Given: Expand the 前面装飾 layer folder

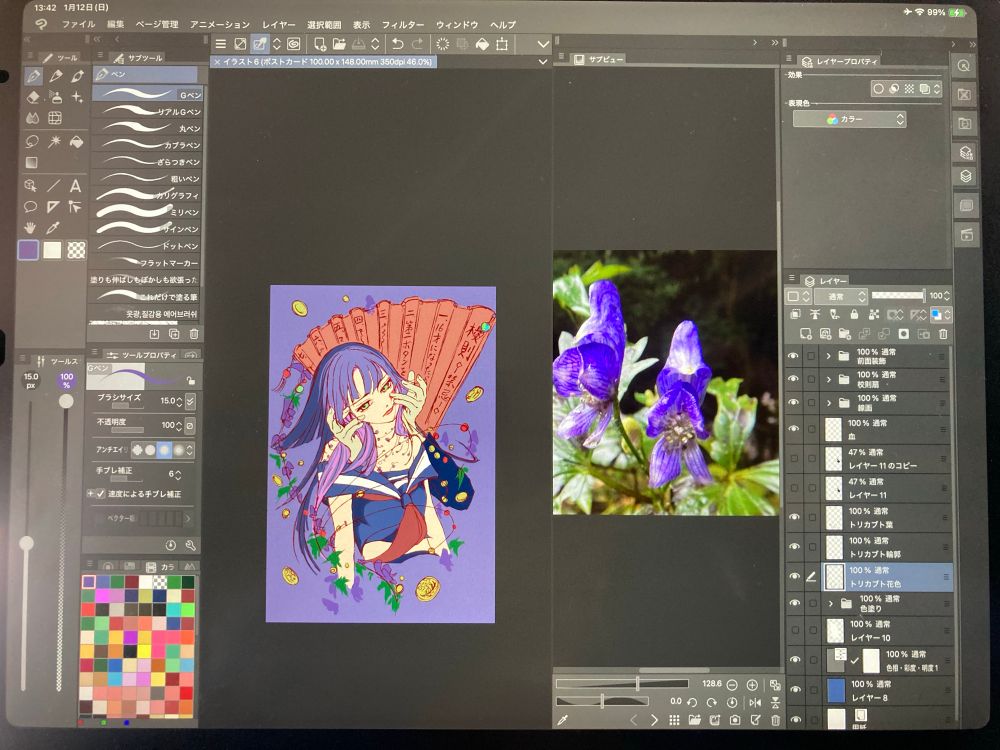Looking at the screenshot, I should pos(828,356).
